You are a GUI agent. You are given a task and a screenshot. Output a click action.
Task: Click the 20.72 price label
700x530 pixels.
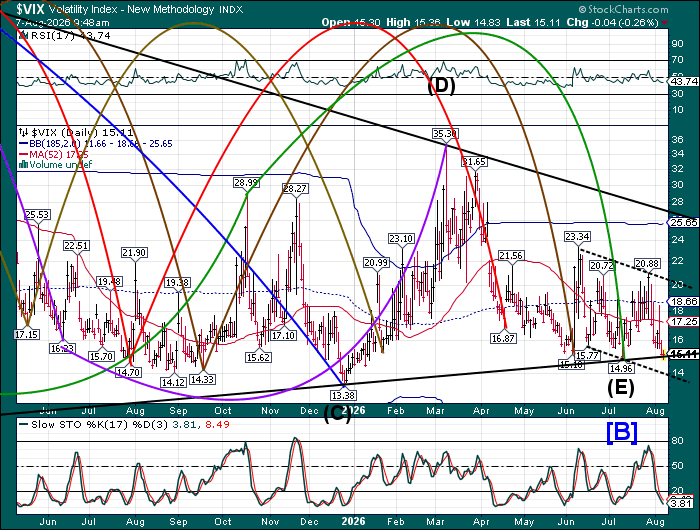[x=602, y=266]
